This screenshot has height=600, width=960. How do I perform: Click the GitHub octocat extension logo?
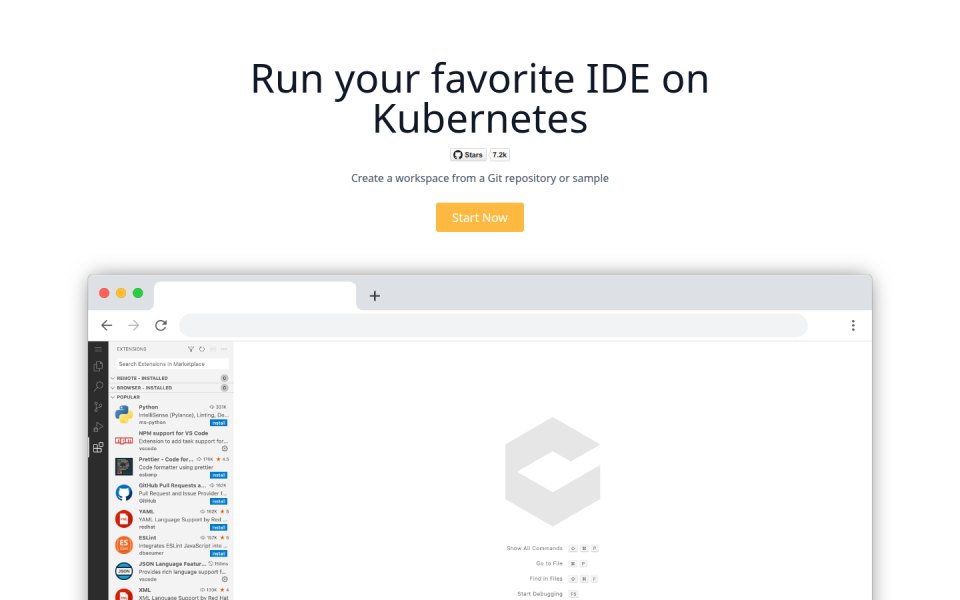point(124,493)
